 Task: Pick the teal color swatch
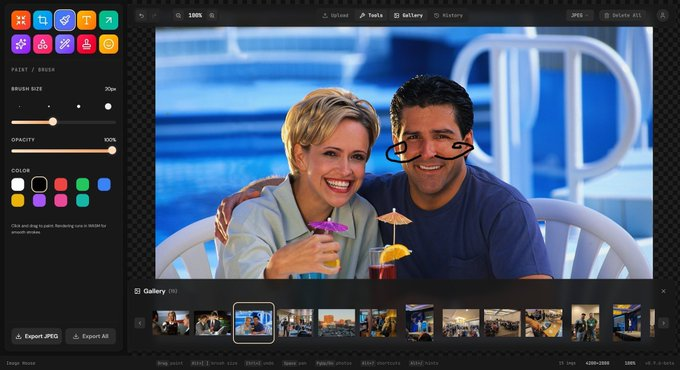[82, 200]
